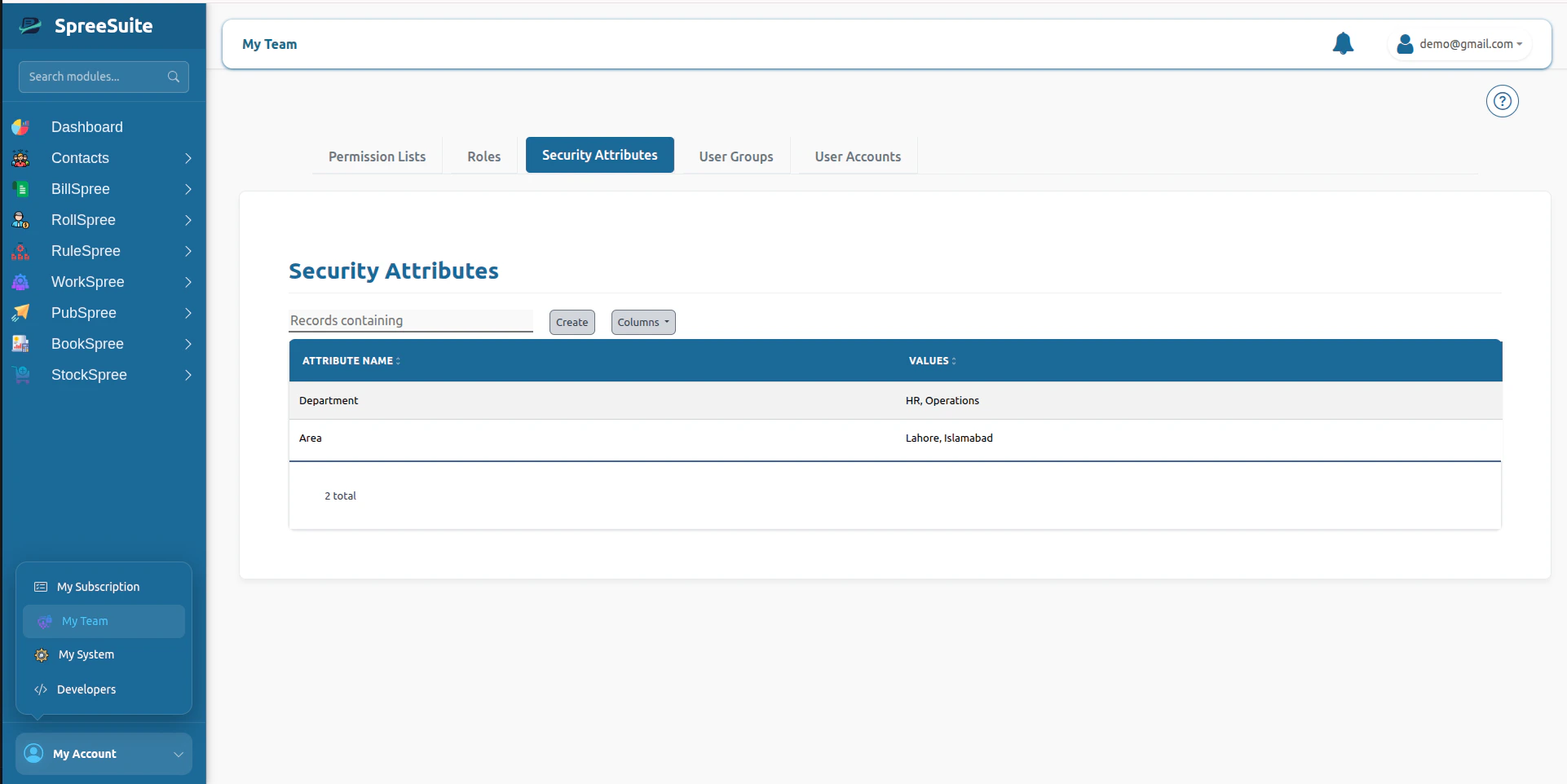Click the My Account label
1567x784 pixels.
point(85,754)
